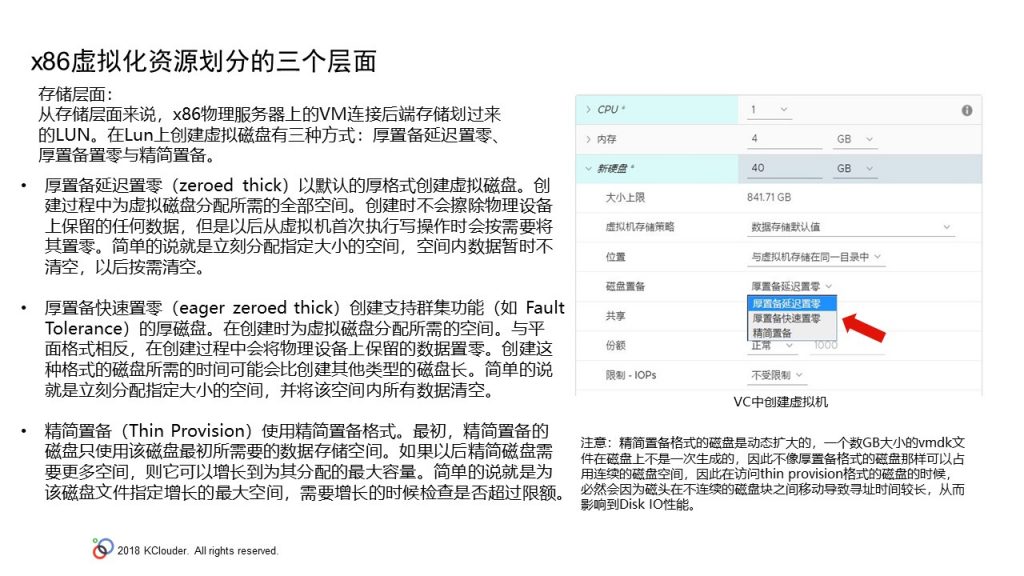The width and height of the screenshot is (1024, 576).
Task: Open the CPU count dropdown showing 1
Action: pos(769,110)
